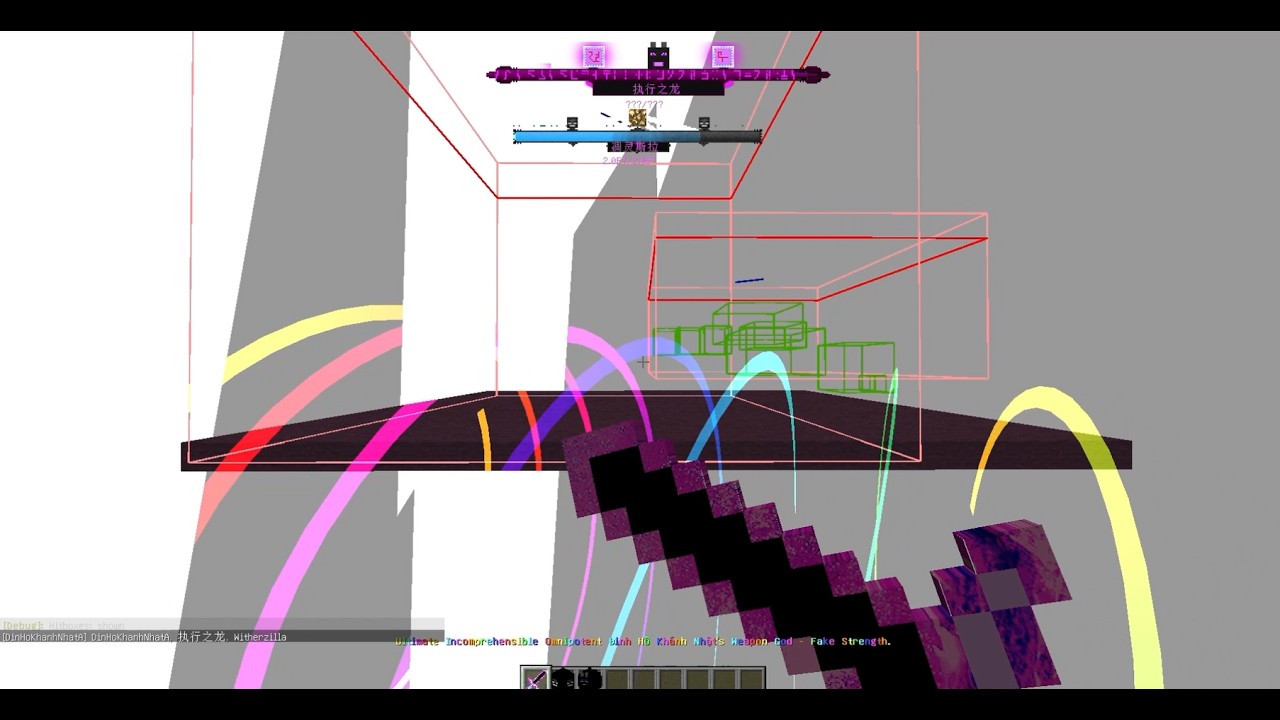The image size is (1280, 720).
Task: Select the third hotbar slot item
Action: click(x=589, y=679)
